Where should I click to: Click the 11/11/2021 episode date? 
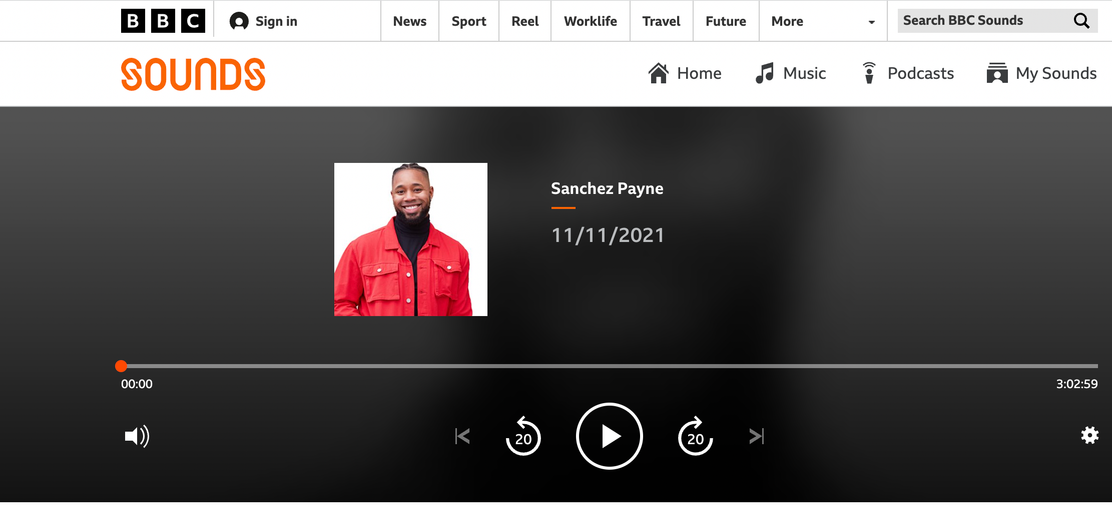(608, 235)
